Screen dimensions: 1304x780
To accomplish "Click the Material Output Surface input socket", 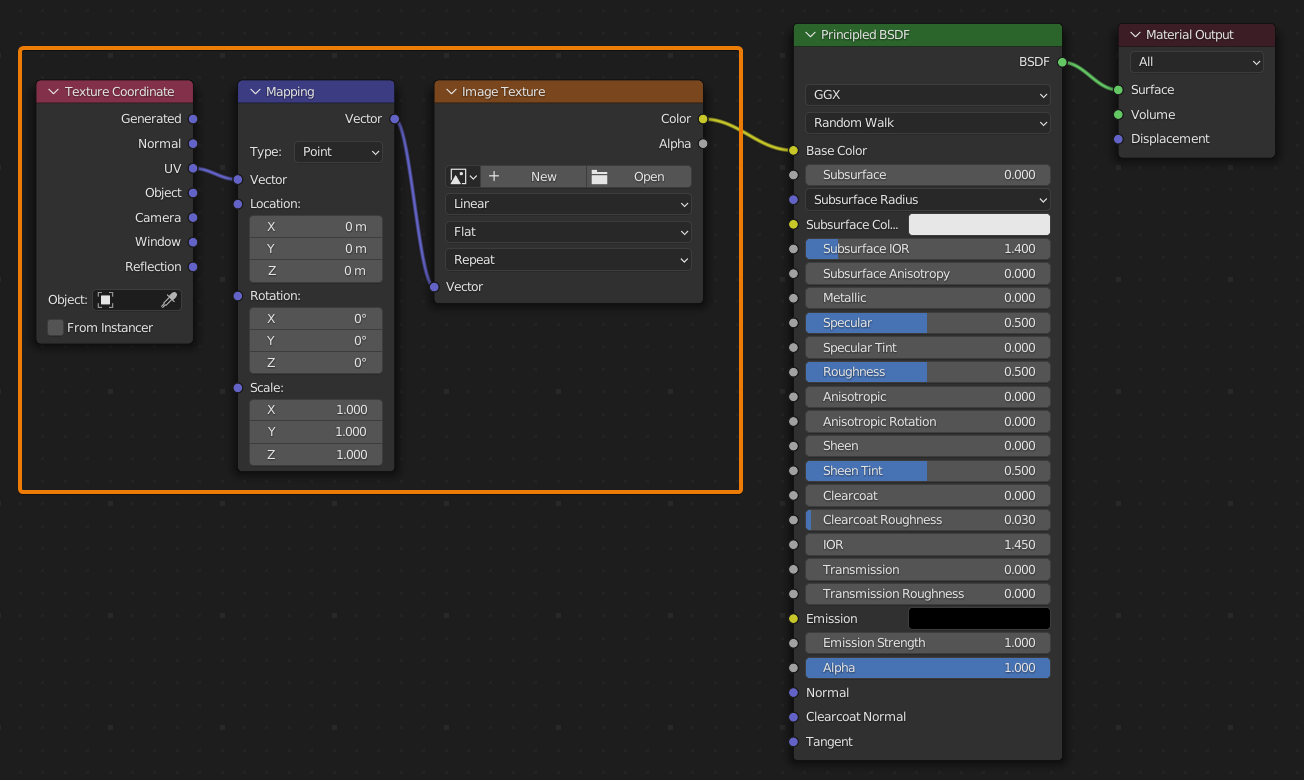I will (1118, 90).
